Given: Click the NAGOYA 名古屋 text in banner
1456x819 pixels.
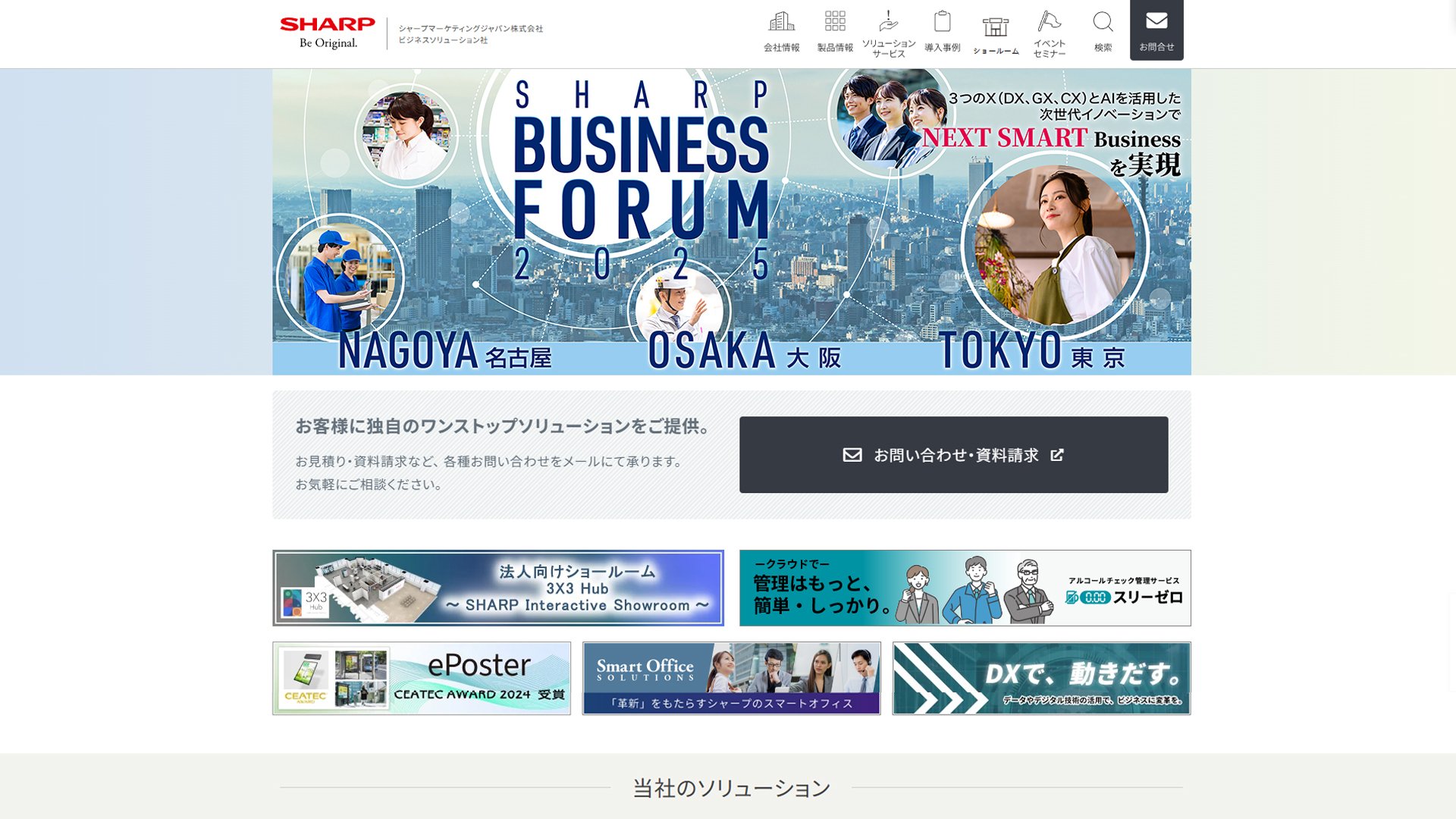Looking at the screenshot, I should coord(445,351).
